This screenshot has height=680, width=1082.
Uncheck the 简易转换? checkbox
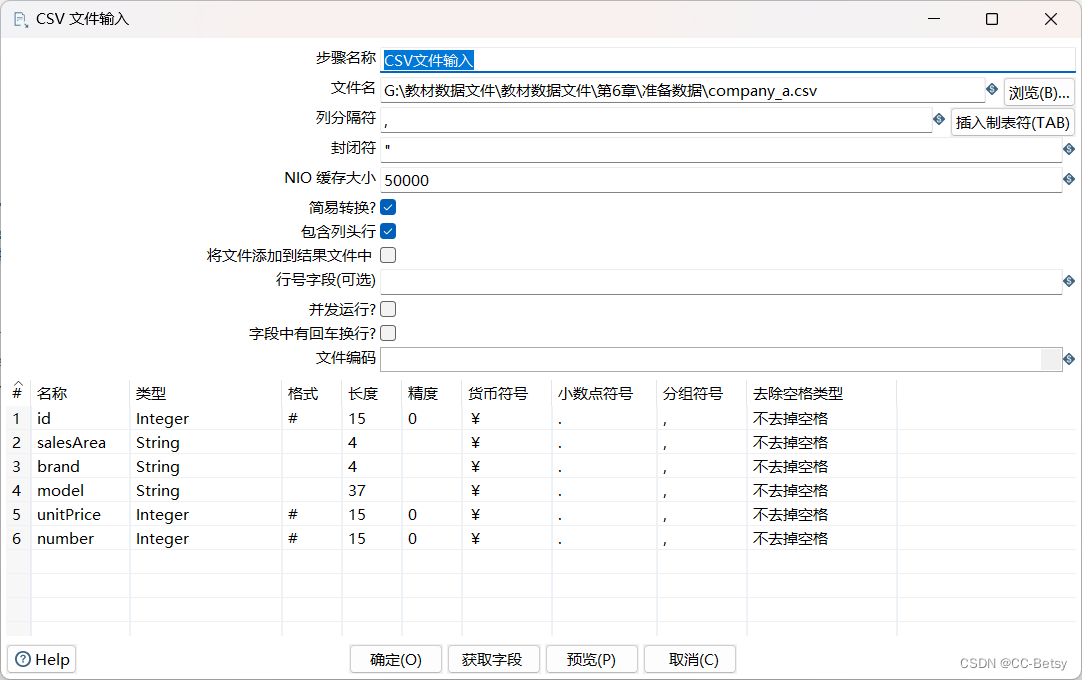pyautogui.click(x=386, y=207)
